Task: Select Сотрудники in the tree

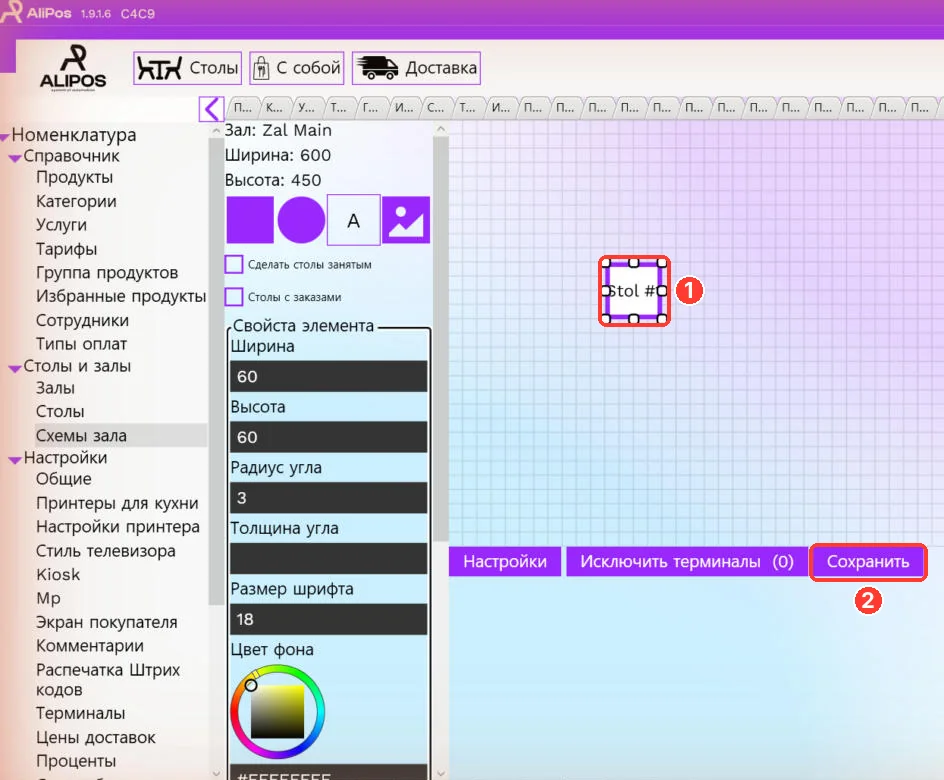Action: point(82,320)
